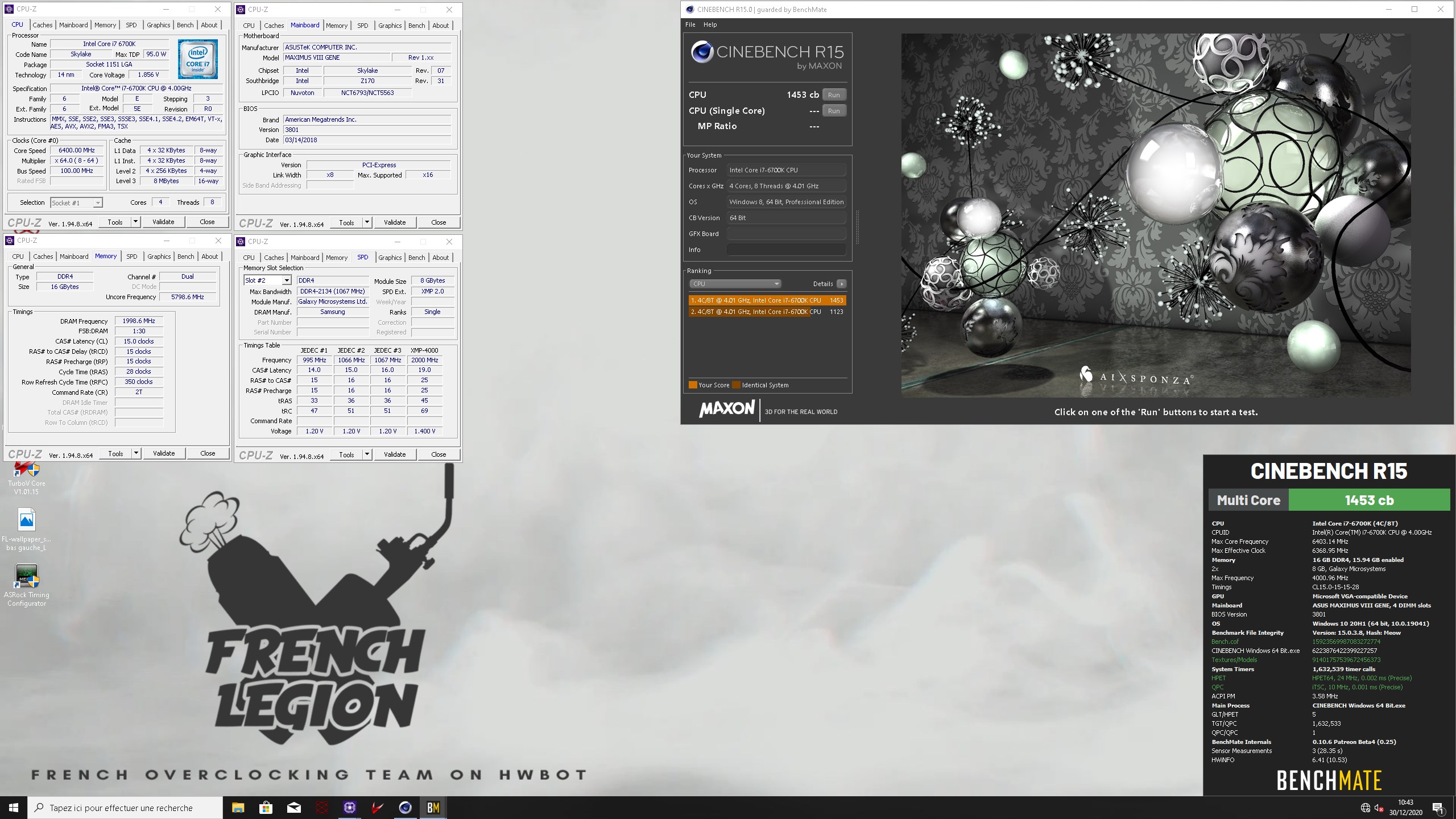This screenshot has width=1456, height=819.
Task: Click Cinebench title bar app icon
Action: (690, 9)
